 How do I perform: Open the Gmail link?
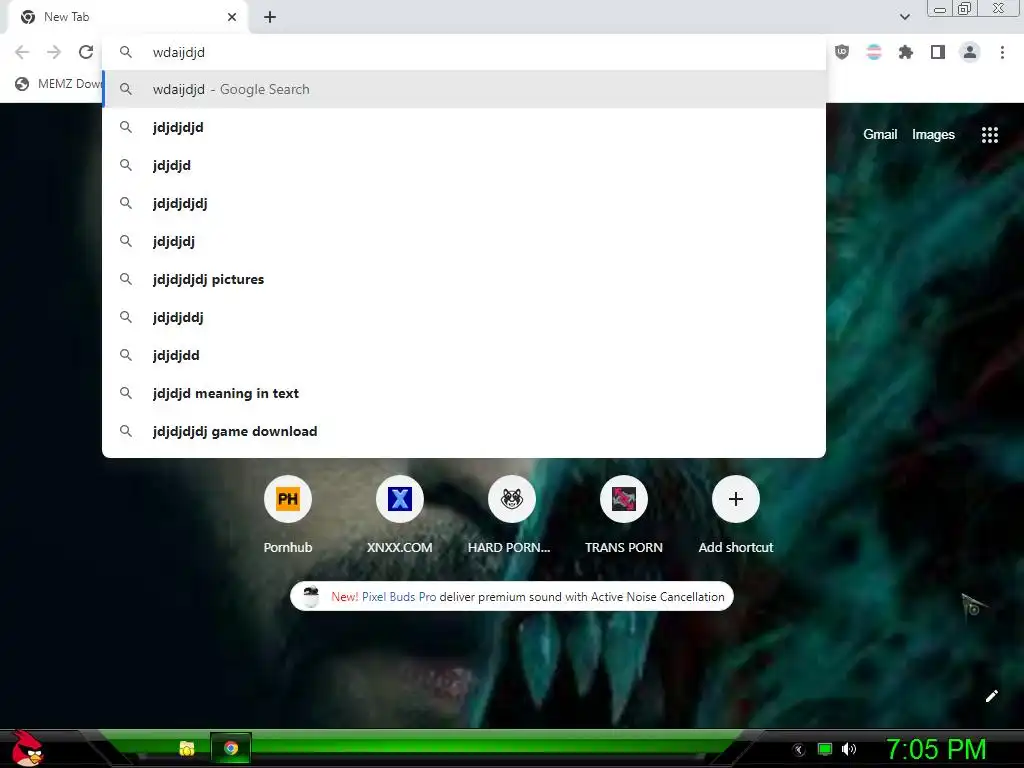coord(880,135)
